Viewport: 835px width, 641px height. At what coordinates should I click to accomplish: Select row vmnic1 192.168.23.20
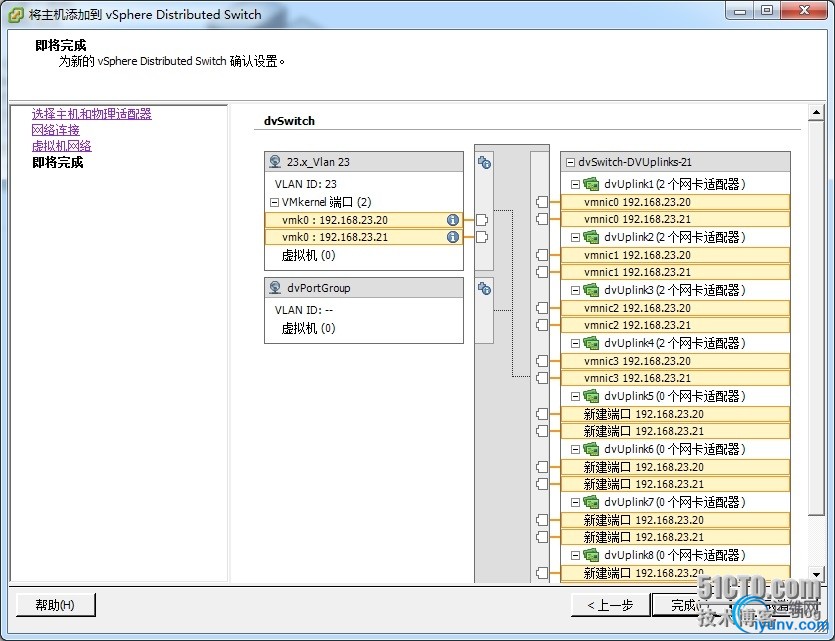point(675,255)
